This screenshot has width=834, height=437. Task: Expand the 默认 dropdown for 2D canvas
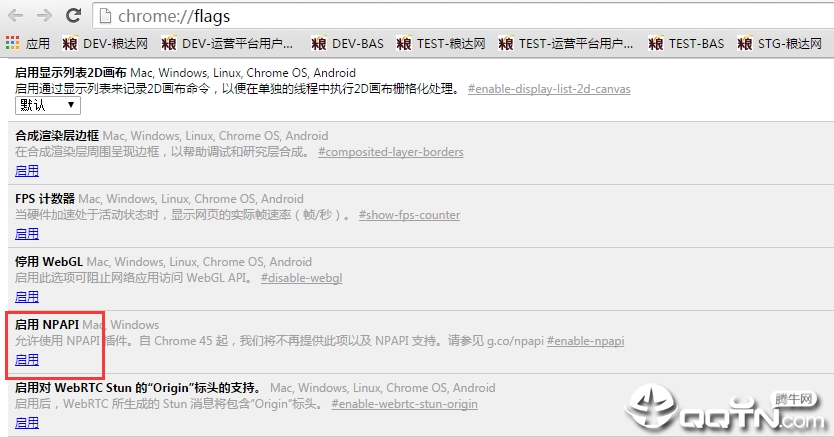pyautogui.click(x=48, y=105)
